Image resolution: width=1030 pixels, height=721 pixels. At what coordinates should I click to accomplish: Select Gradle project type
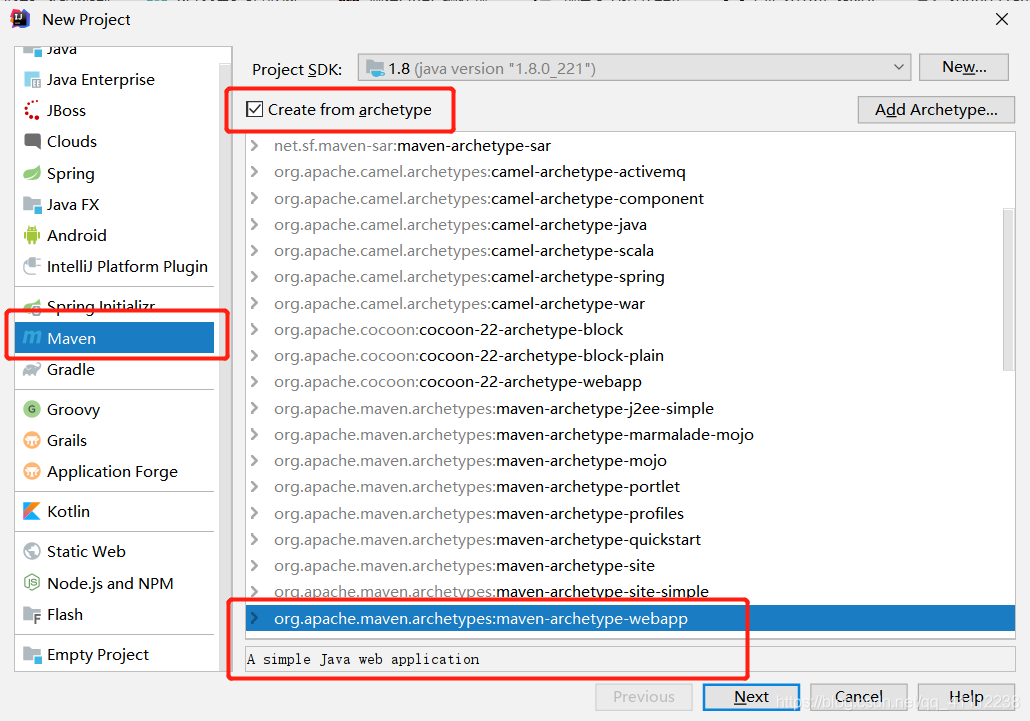pos(114,370)
